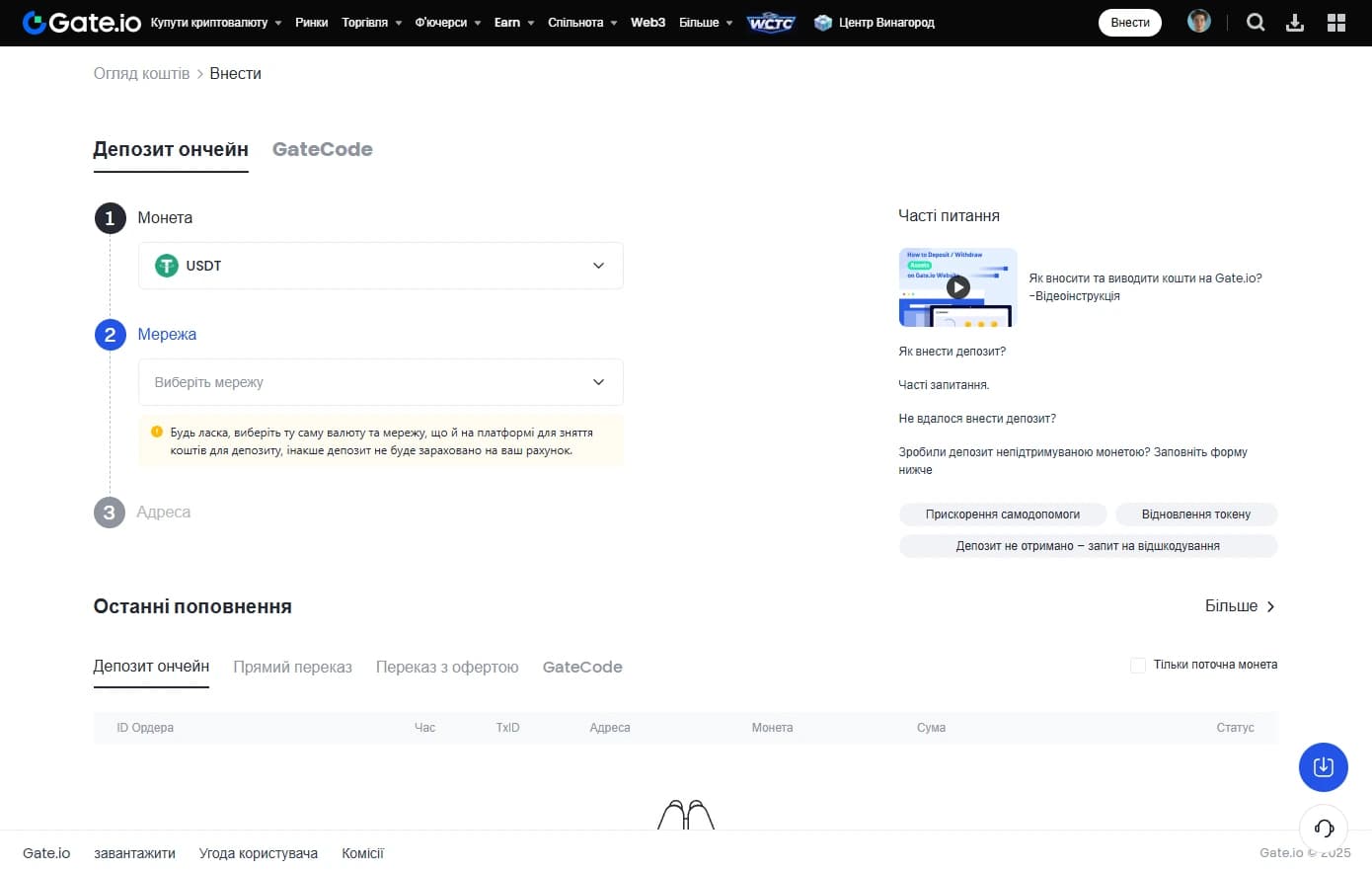Play the deposit video tutorial
The width and height of the screenshot is (1372, 871).
[x=957, y=286]
